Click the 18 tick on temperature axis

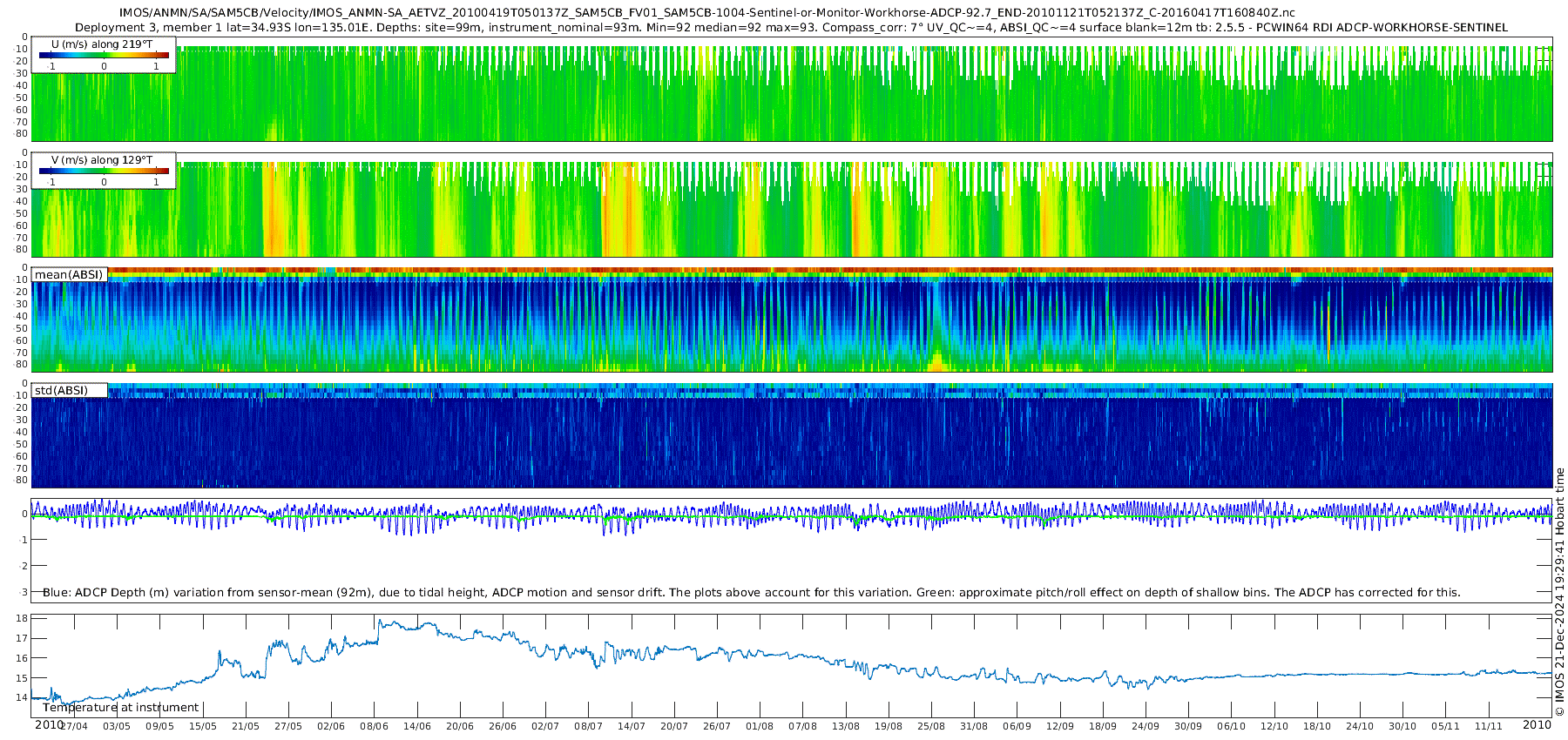(23, 619)
